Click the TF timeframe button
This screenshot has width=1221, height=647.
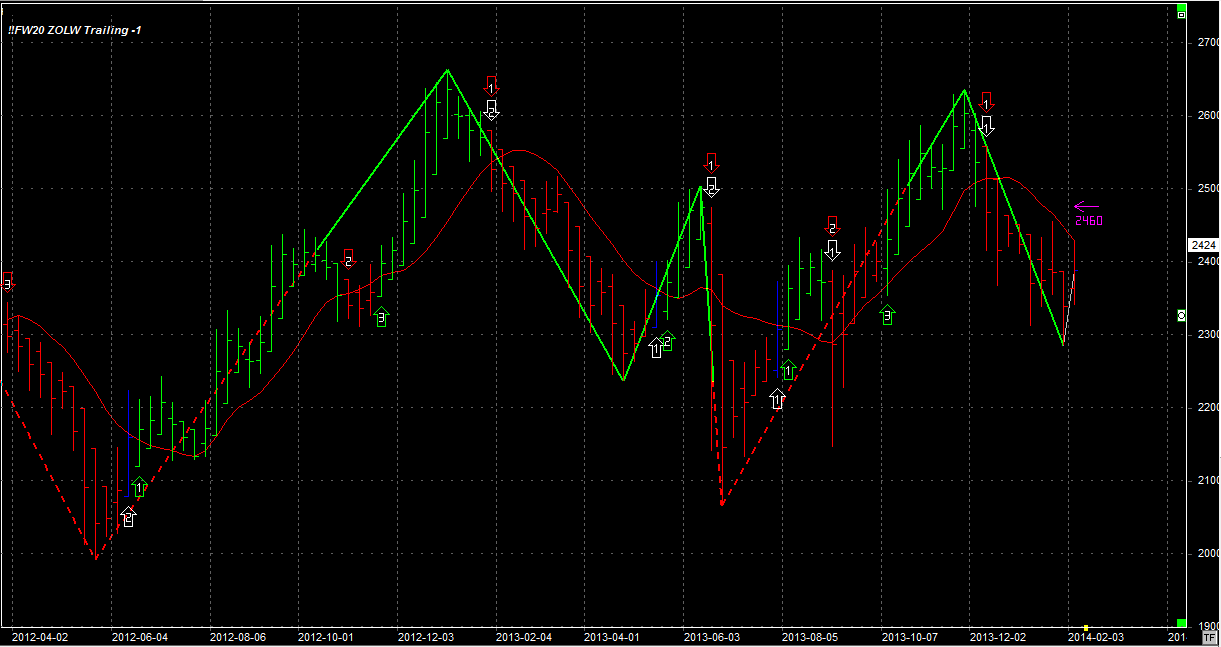pyautogui.click(x=1210, y=636)
